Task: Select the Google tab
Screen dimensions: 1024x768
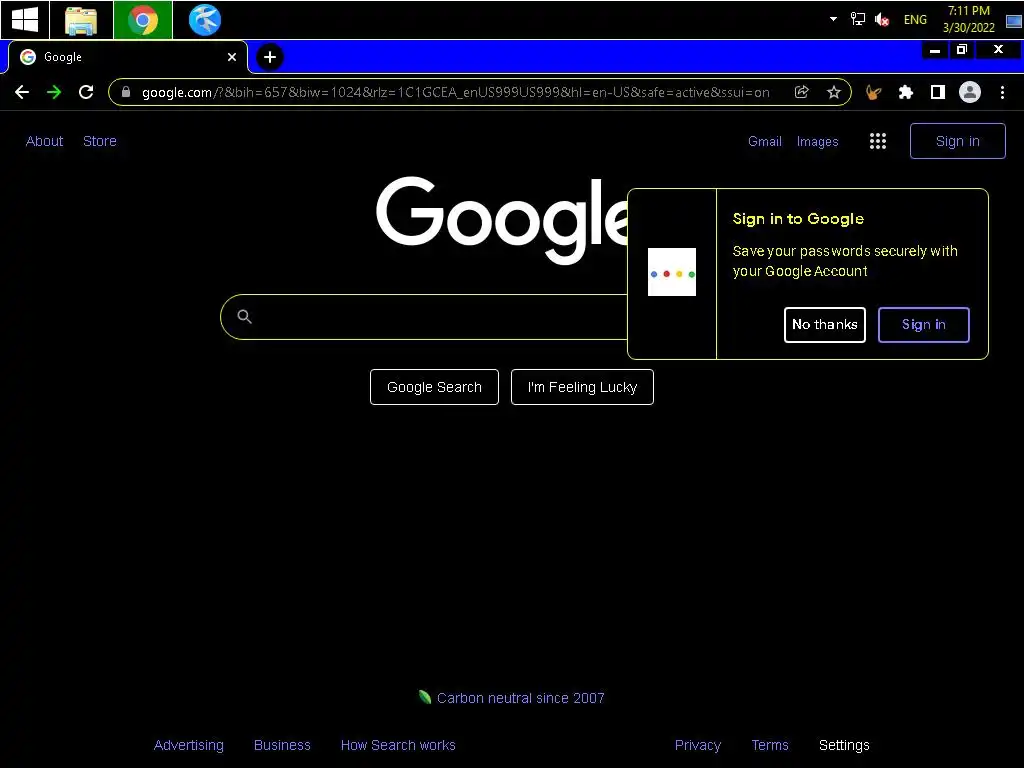Action: [x=127, y=57]
